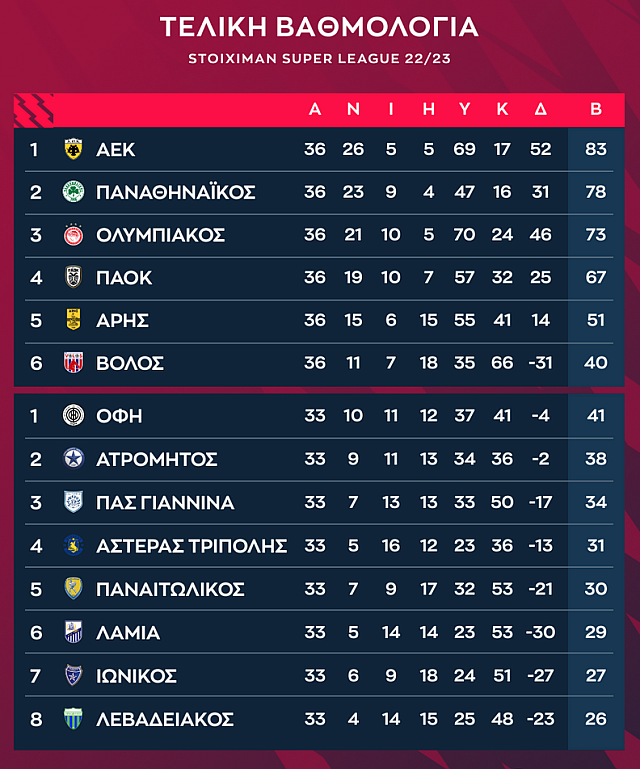Click the Asteras Tripolis star logo
The height and width of the screenshot is (769, 640).
(73, 545)
